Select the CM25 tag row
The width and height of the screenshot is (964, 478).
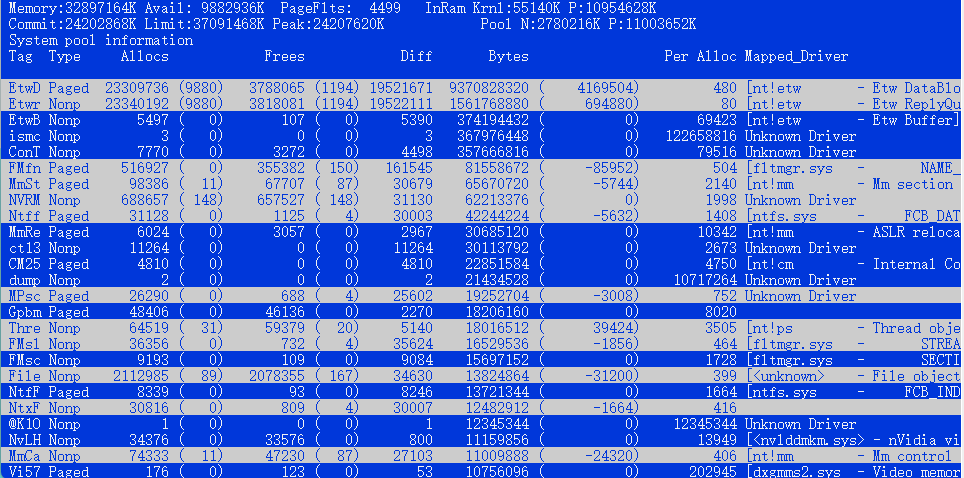tap(482, 264)
